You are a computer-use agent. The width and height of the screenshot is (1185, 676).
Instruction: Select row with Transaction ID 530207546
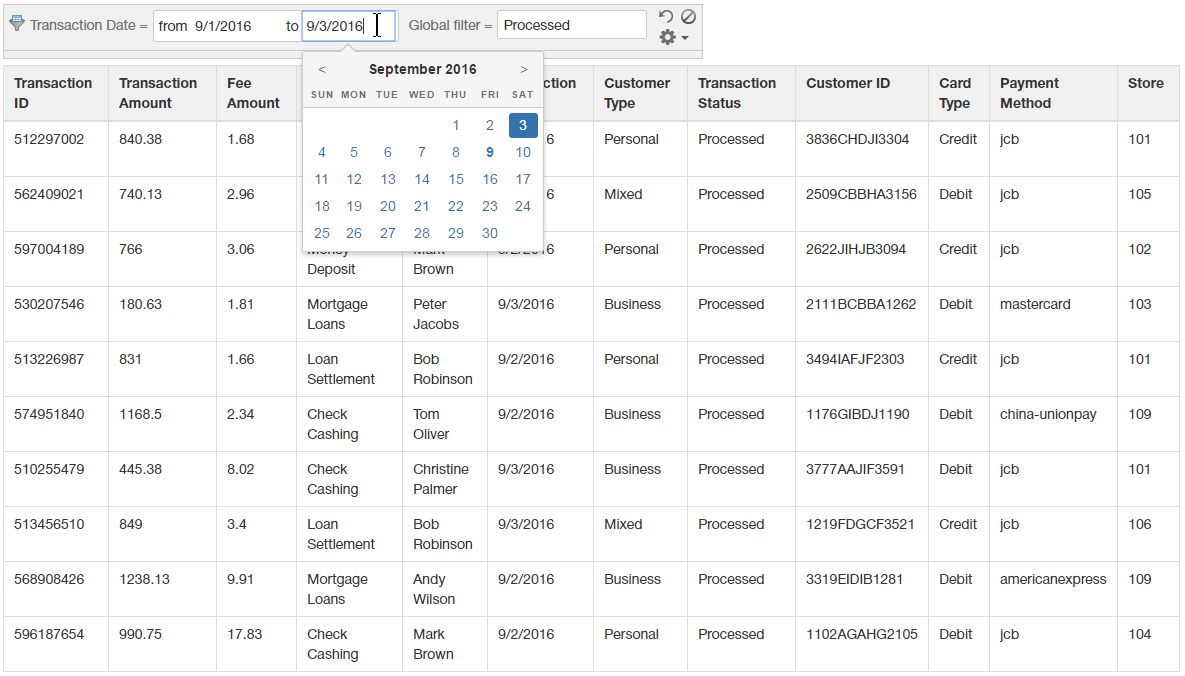pyautogui.click(x=49, y=304)
